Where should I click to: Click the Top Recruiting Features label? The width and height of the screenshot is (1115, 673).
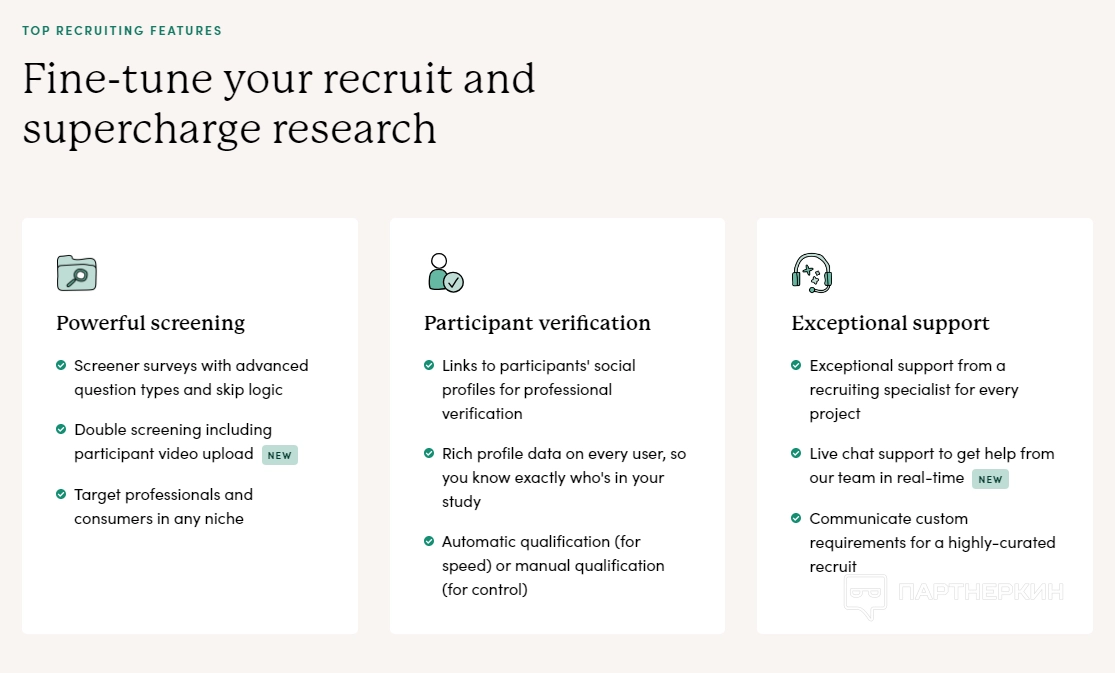(x=122, y=31)
